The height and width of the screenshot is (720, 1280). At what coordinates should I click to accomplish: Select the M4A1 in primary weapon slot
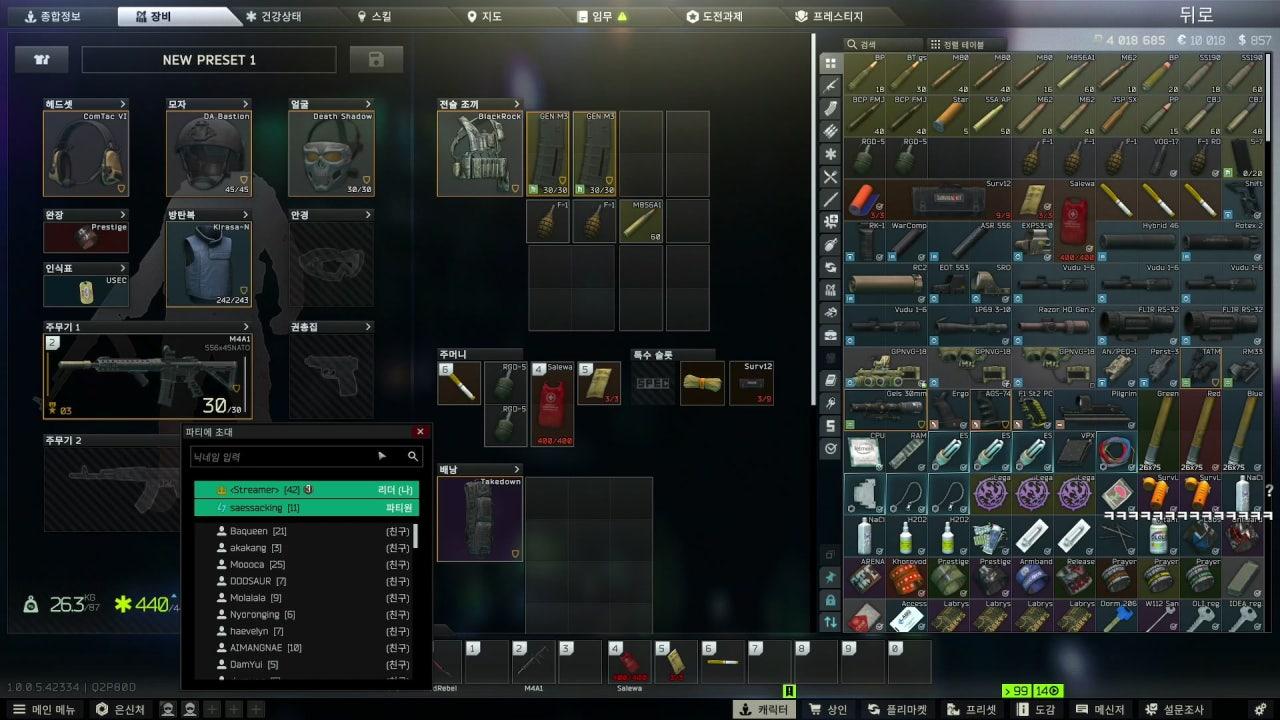pos(148,376)
